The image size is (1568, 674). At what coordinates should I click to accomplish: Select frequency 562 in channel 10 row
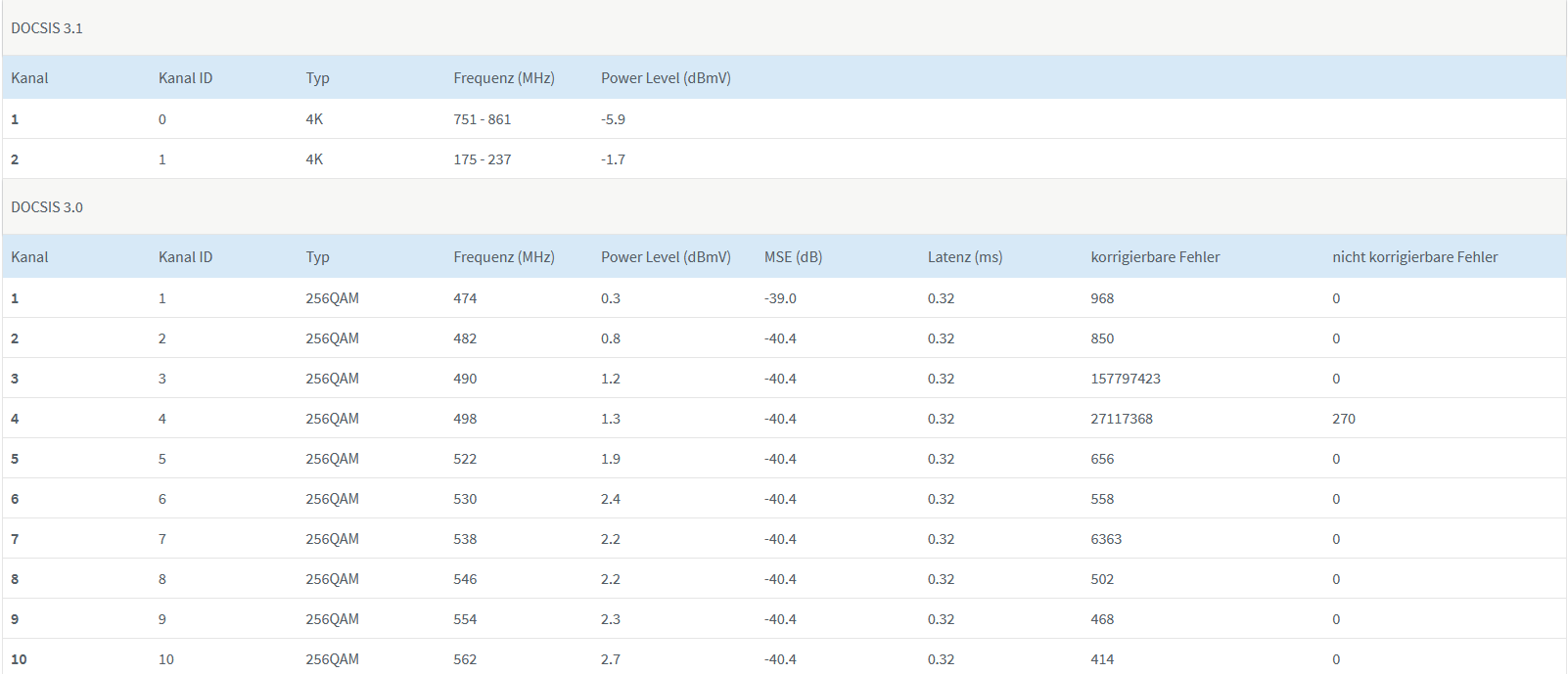465,659
